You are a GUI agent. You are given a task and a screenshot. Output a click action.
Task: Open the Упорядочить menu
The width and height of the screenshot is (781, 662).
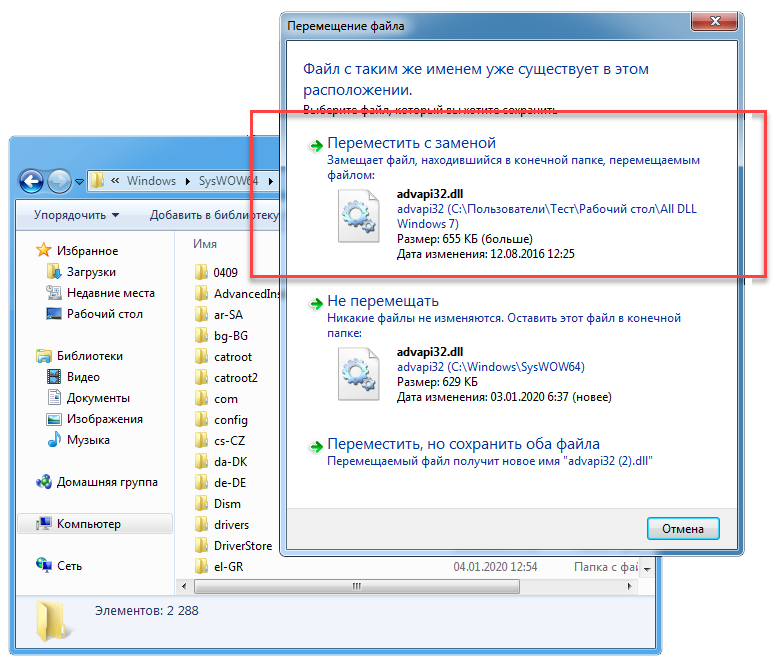[76, 215]
